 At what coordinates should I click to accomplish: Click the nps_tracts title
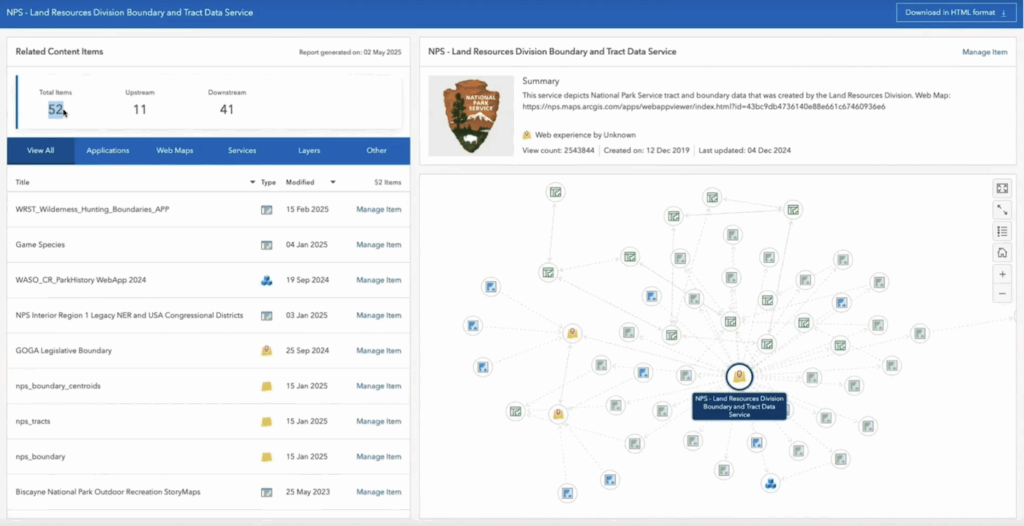click(33, 421)
